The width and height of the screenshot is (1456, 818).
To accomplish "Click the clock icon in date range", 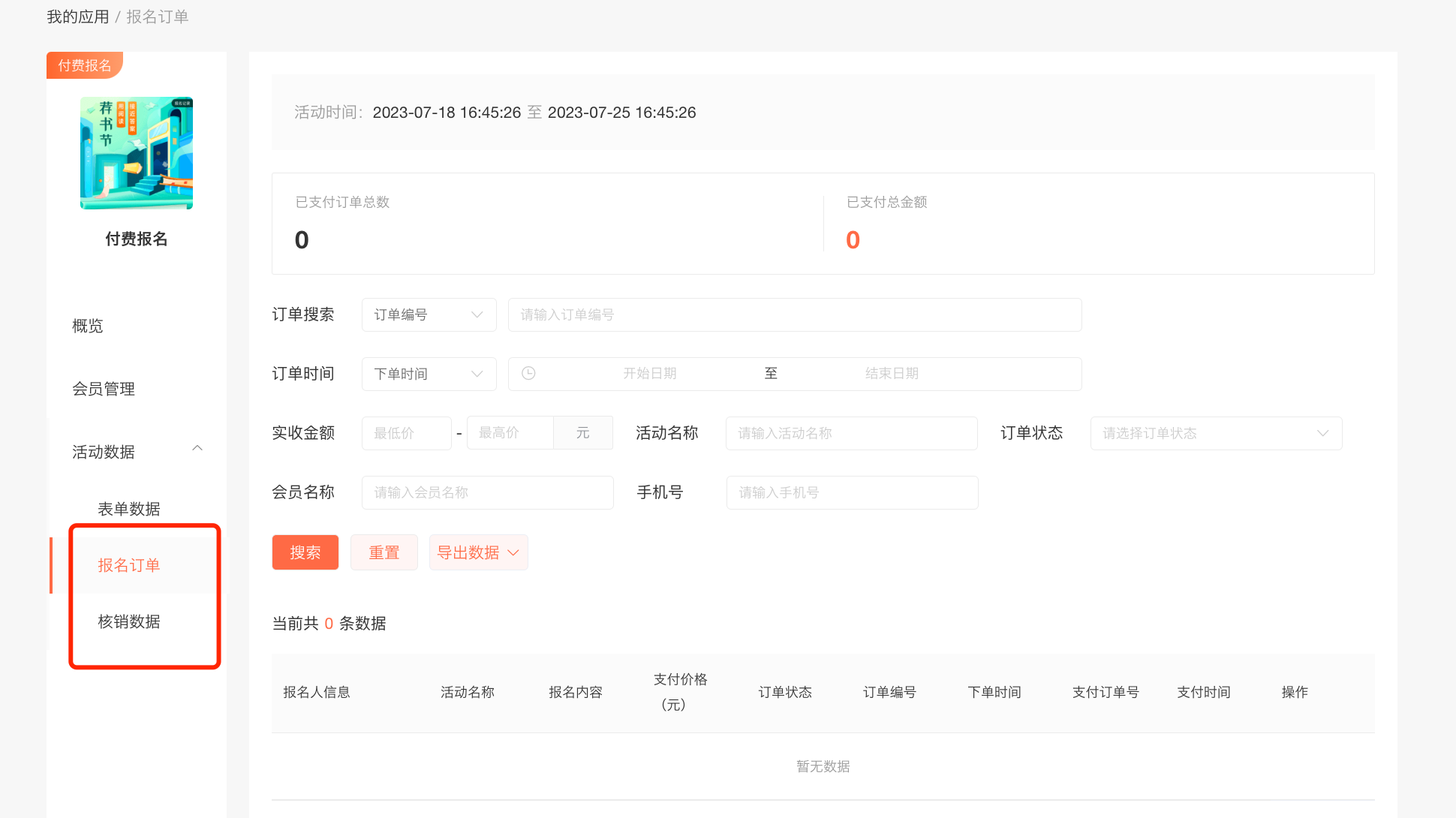I will 528,373.
